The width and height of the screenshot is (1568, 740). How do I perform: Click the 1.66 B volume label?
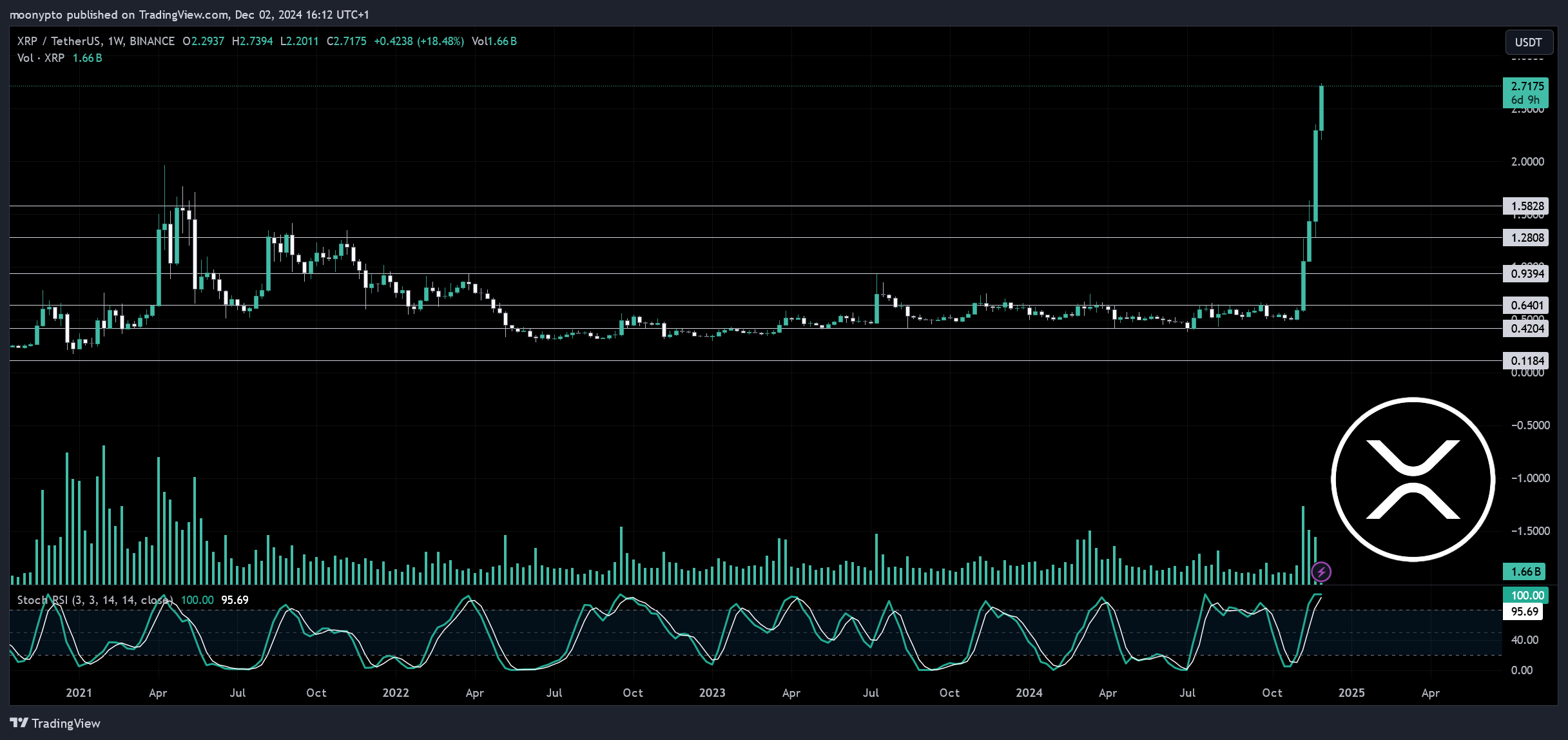point(1525,572)
